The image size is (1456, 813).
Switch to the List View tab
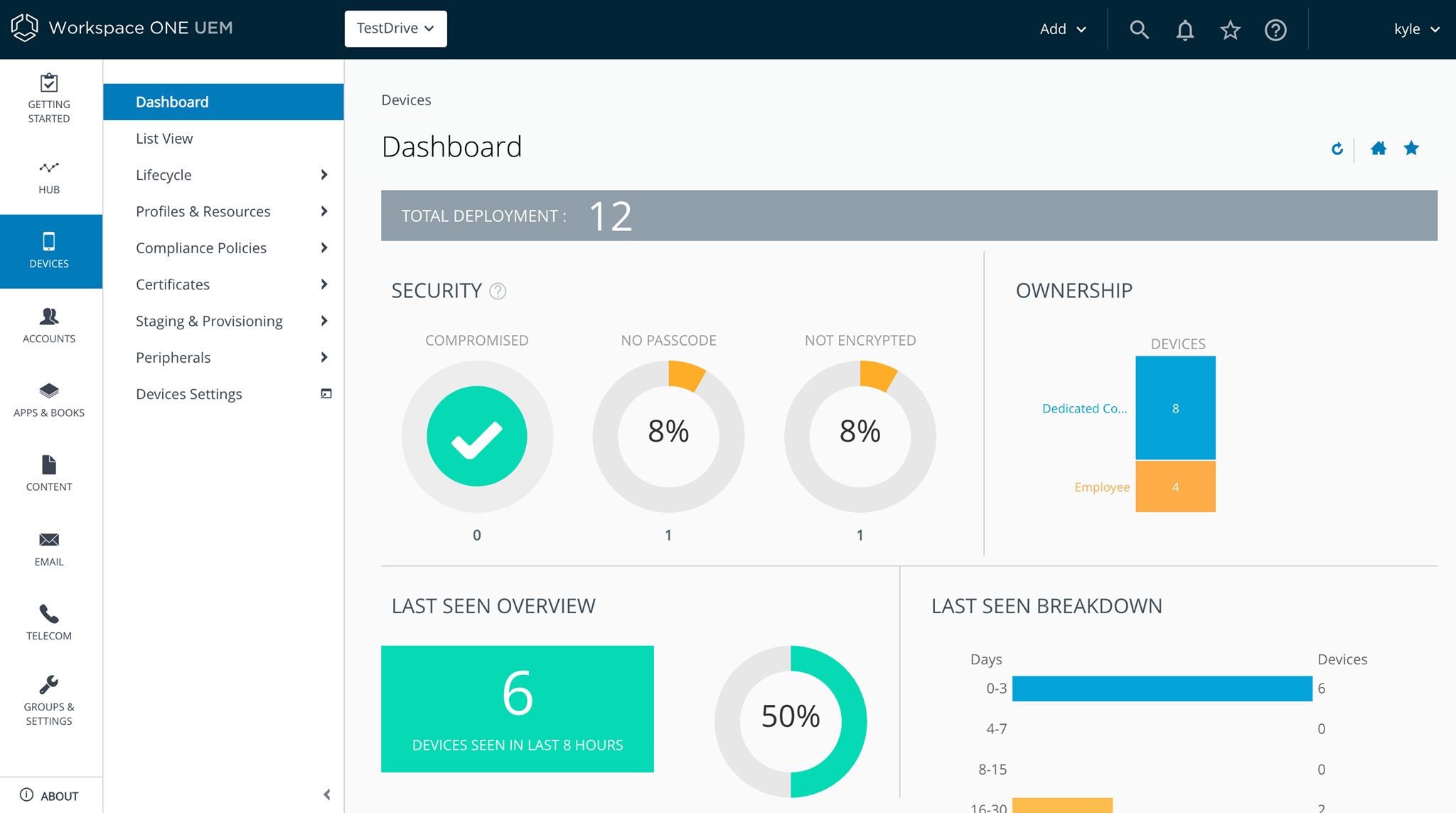click(164, 138)
